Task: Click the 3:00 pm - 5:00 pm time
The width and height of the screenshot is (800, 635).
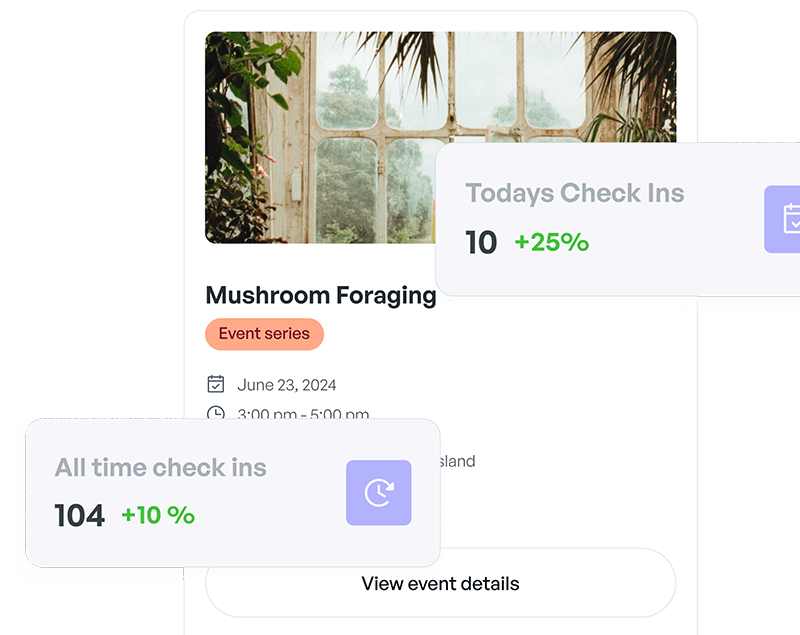Action: pyautogui.click(x=303, y=413)
